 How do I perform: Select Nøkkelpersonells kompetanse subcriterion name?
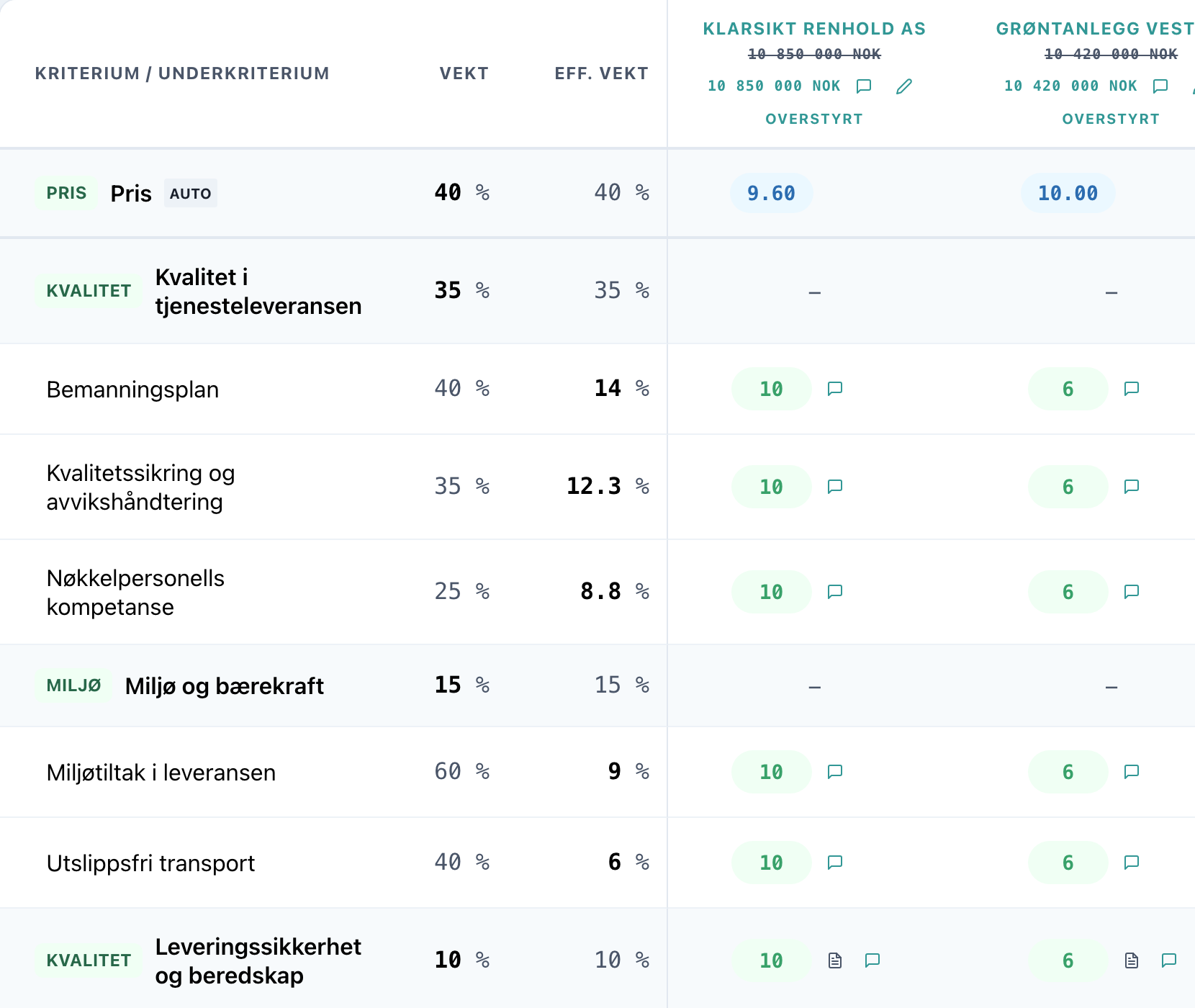click(135, 593)
